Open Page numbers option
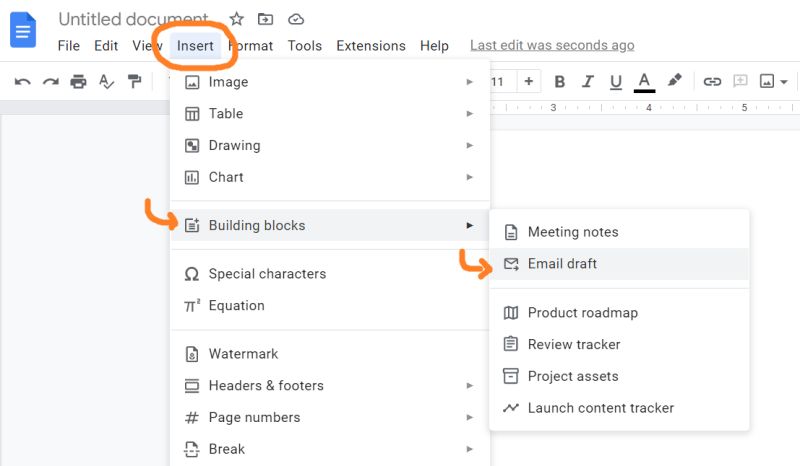The height and width of the screenshot is (466, 800). (x=330, y=417)
